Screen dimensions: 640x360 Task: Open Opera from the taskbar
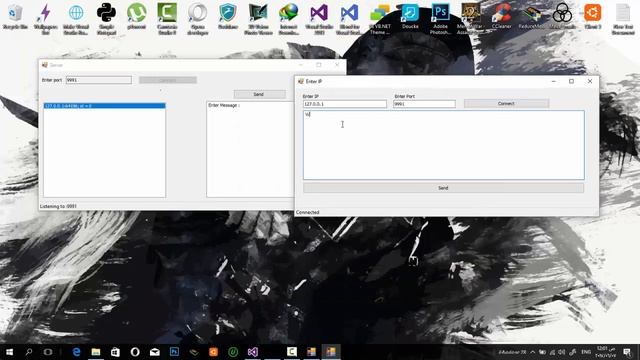click(135, 352)
